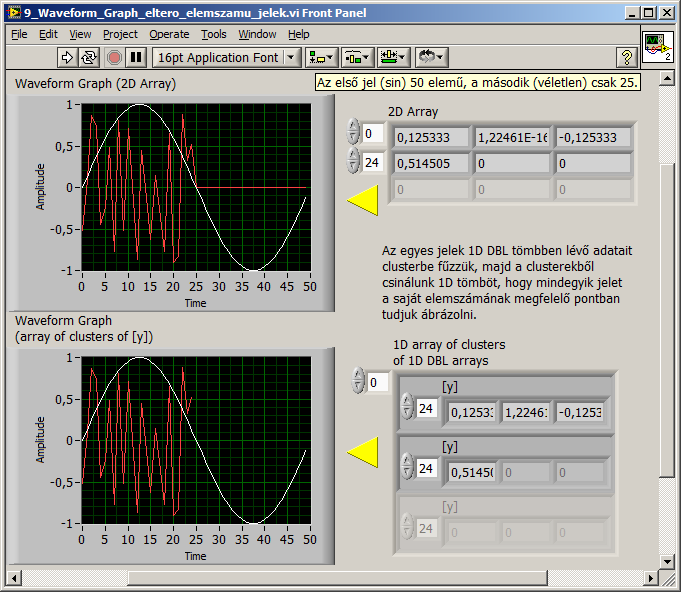Open the Resize Objects tool
Screen dimensions: 681x592
pyautogui.click(x=393, y=57)
